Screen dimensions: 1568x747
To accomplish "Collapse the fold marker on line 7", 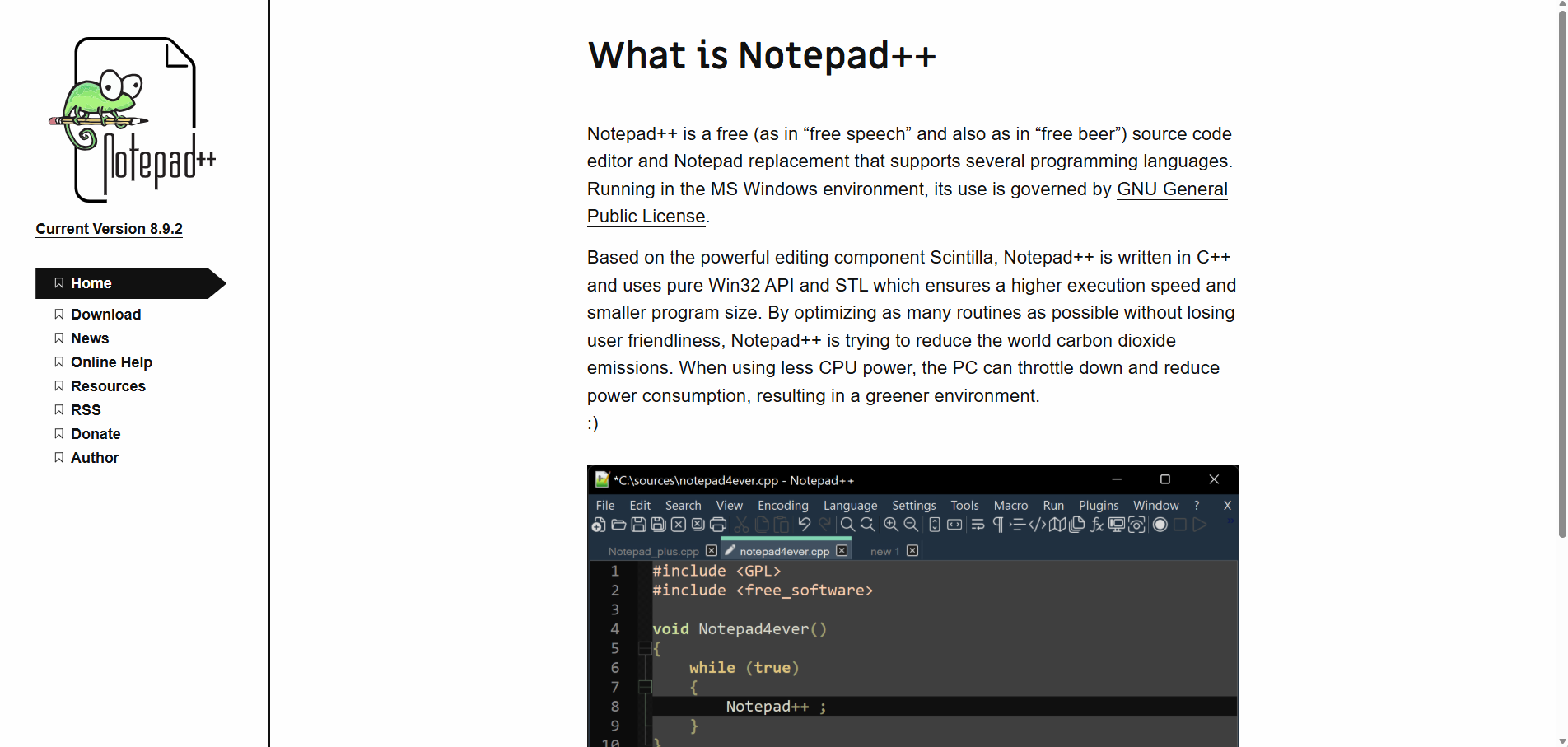I will coord(645,687).
